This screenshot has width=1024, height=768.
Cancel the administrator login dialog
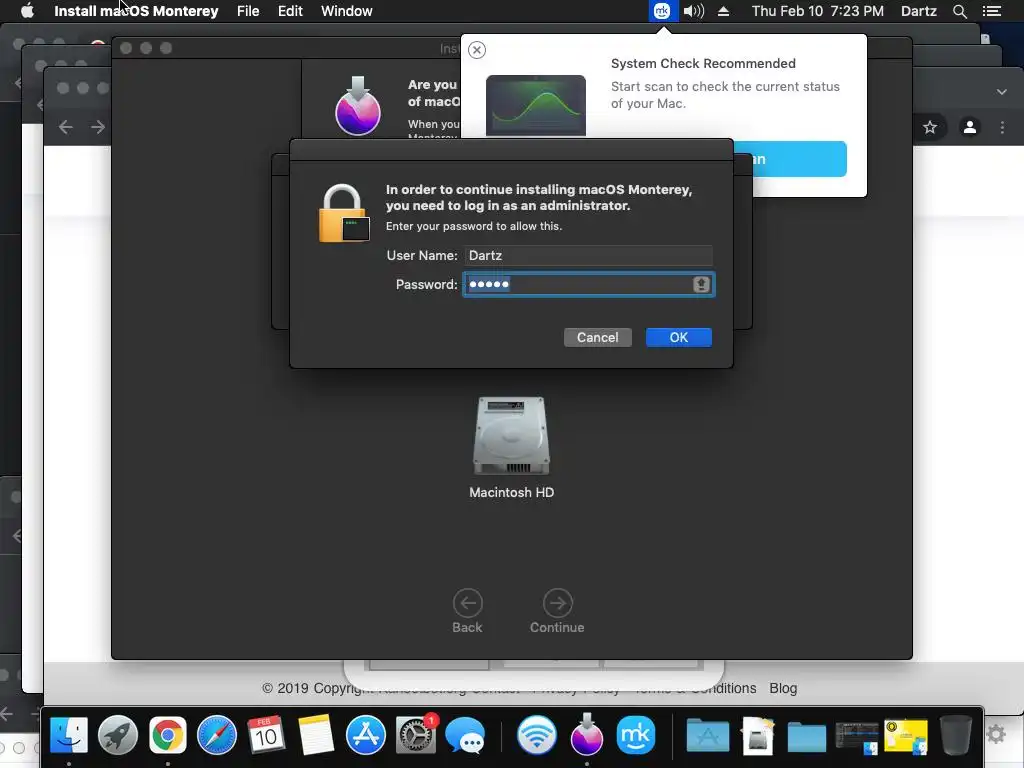(598, 338)
